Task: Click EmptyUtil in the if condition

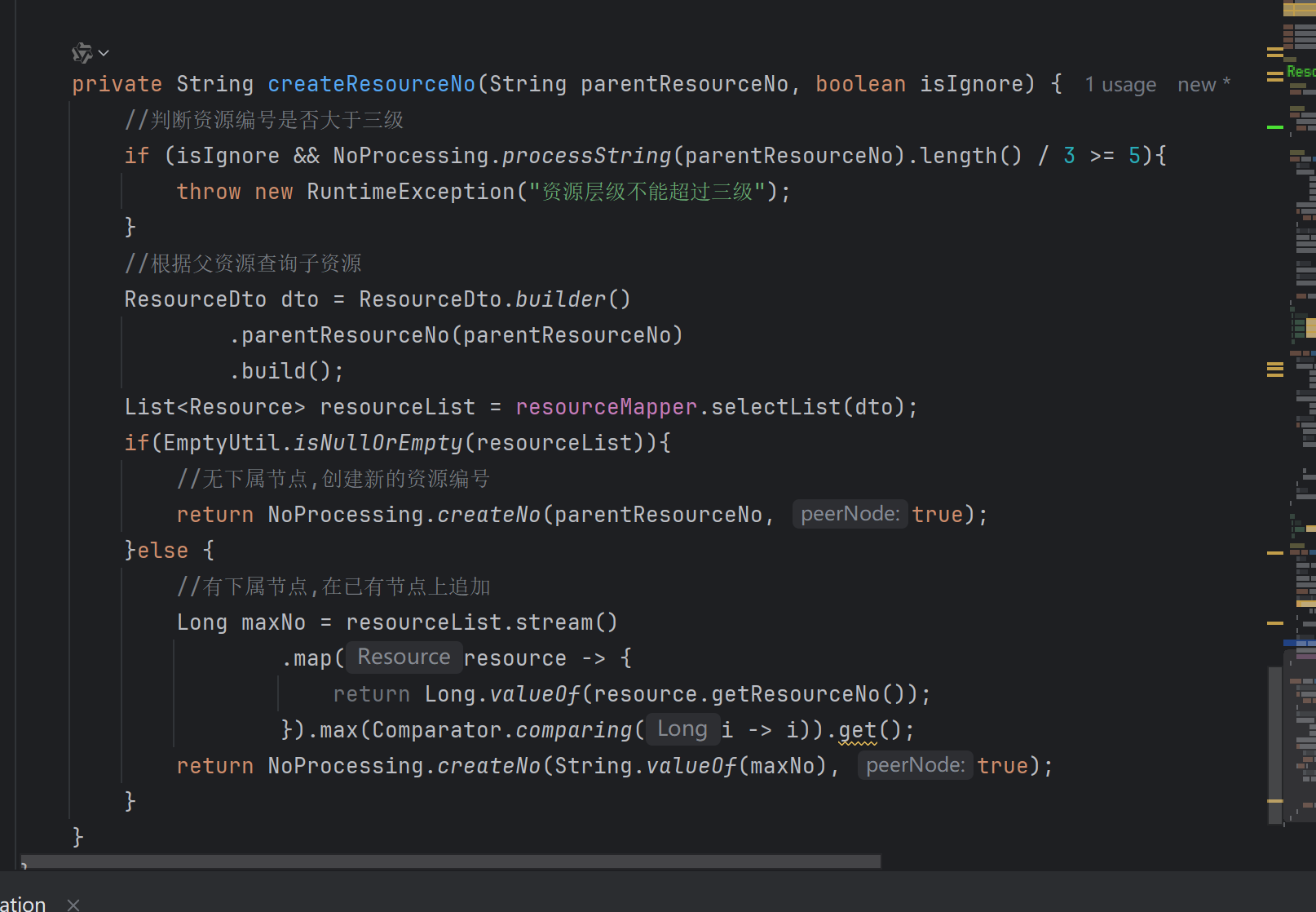Action: [x=222, y=443]
